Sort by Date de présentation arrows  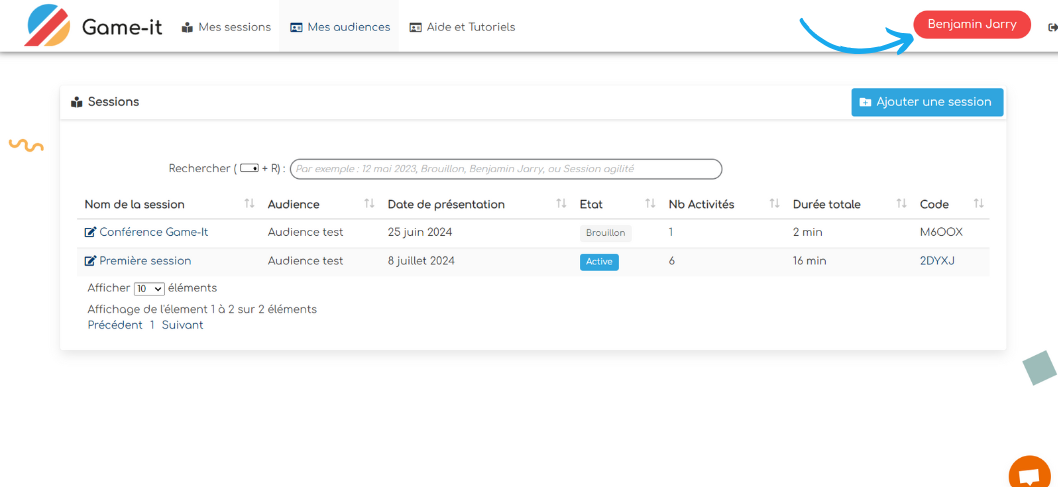point(561,204)
